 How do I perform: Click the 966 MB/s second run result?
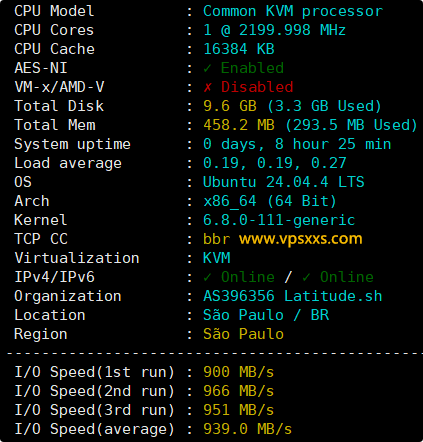pyautogui.click(x=238, y=391)
